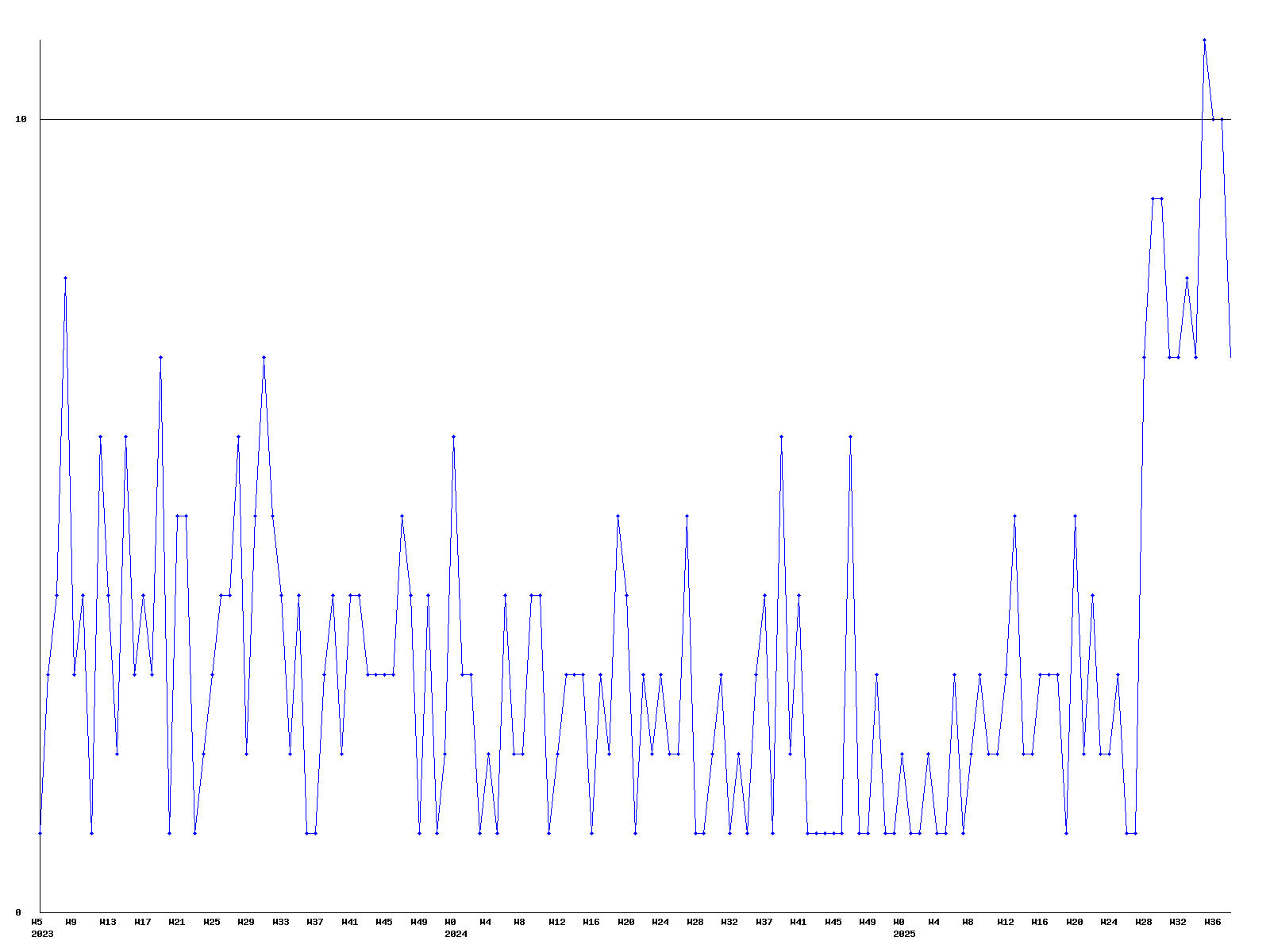The width and height of the screenshot is (1270, 952).
Task: Click the W5 week label
Action: (x=37, y=923)
